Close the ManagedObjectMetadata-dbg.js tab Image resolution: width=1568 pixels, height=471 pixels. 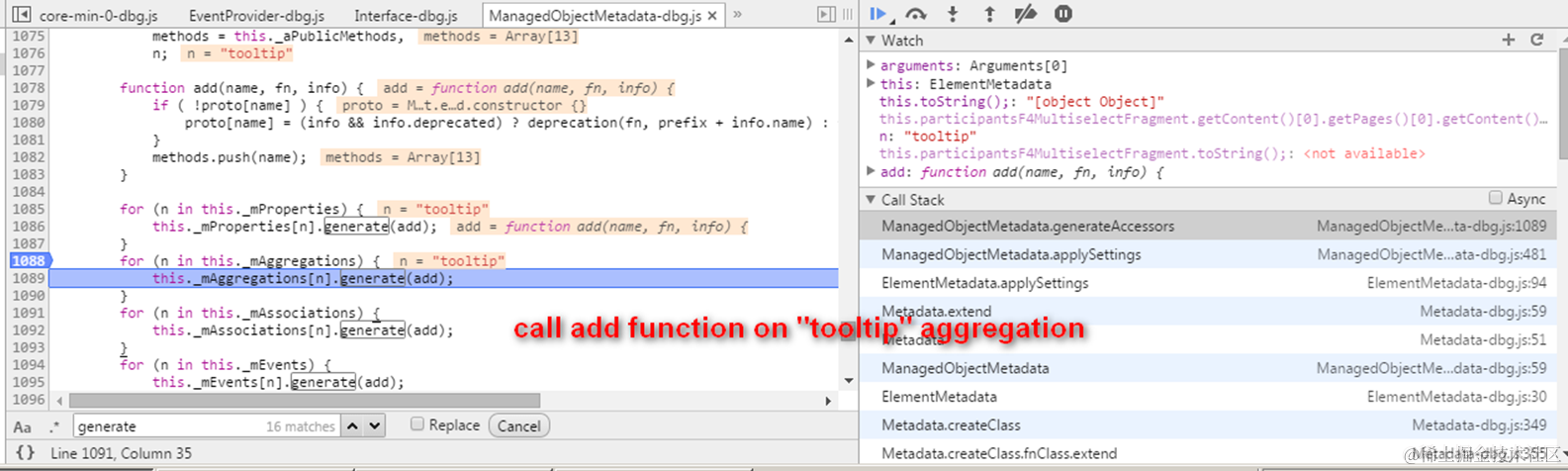click(711, 16)
